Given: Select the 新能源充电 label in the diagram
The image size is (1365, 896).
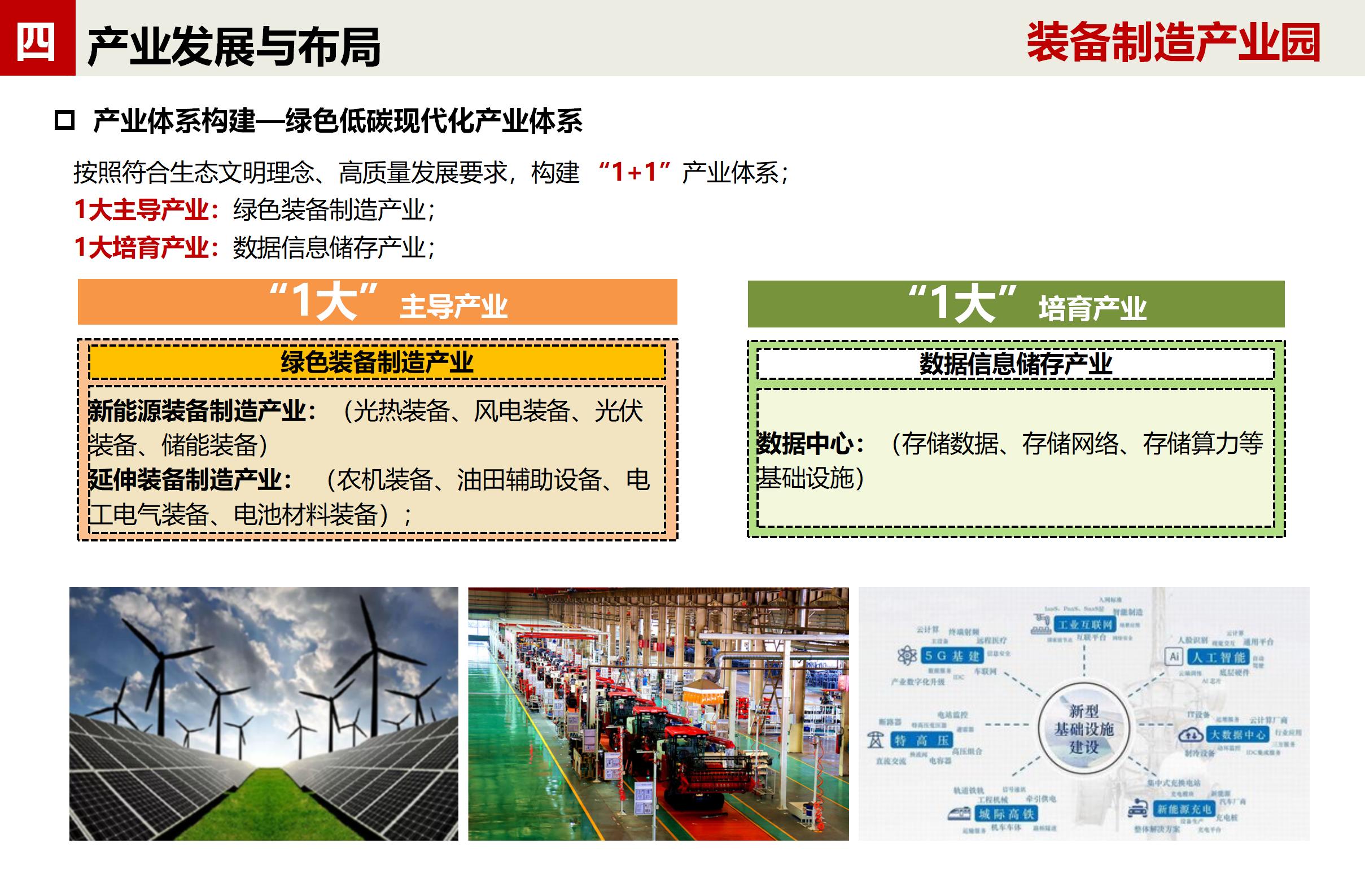Looking at the screenshot, I should [x=1183, y=810].
